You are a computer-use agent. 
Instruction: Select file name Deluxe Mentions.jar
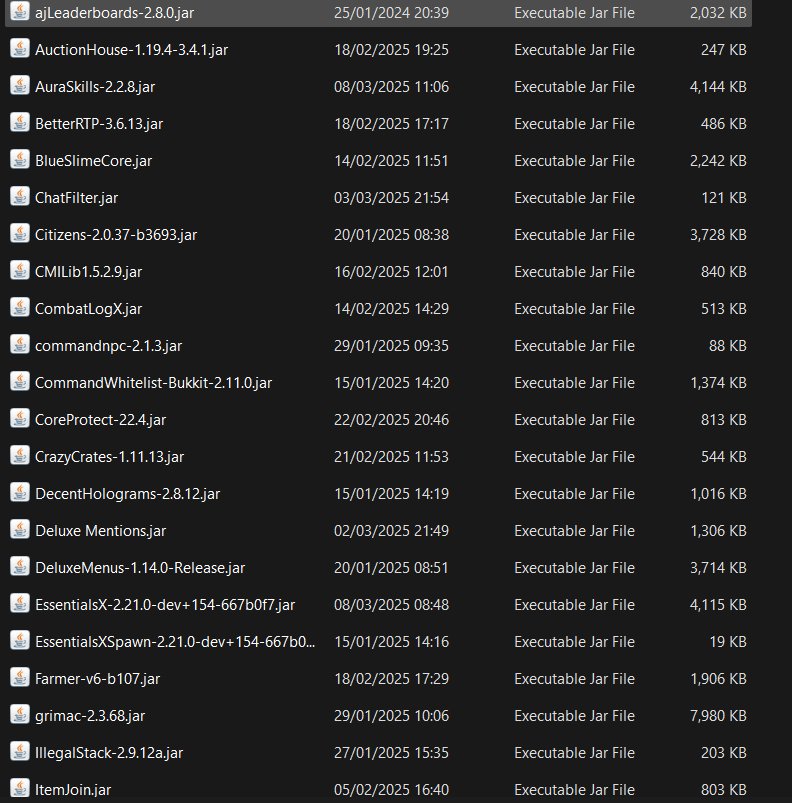(101, 531)
